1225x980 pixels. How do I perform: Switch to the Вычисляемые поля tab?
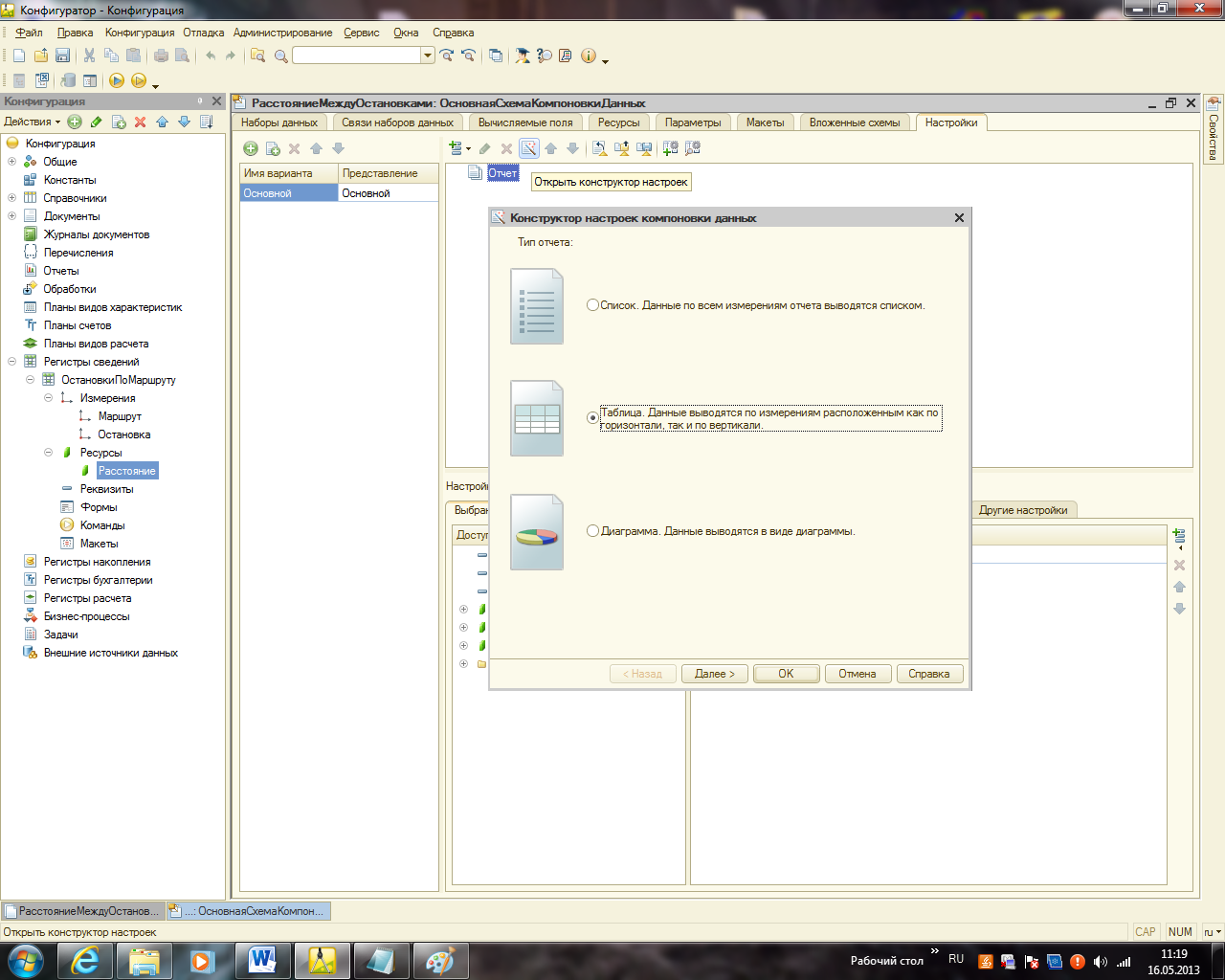click(525, 122)
